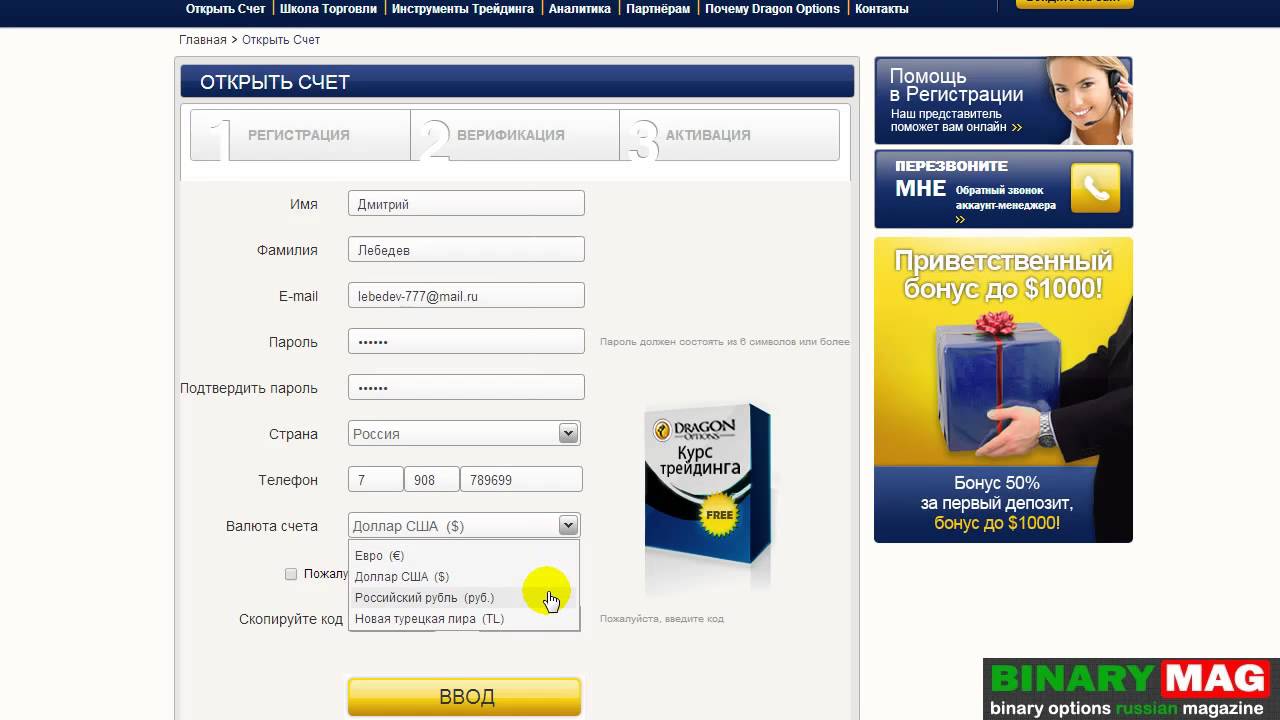Open the Контакты menu item
The height and width of the screenshot is (720, 1280).
(882, 9)
